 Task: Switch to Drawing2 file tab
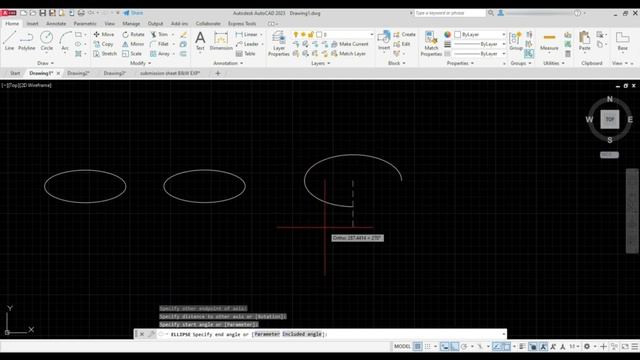click(78, 73)
